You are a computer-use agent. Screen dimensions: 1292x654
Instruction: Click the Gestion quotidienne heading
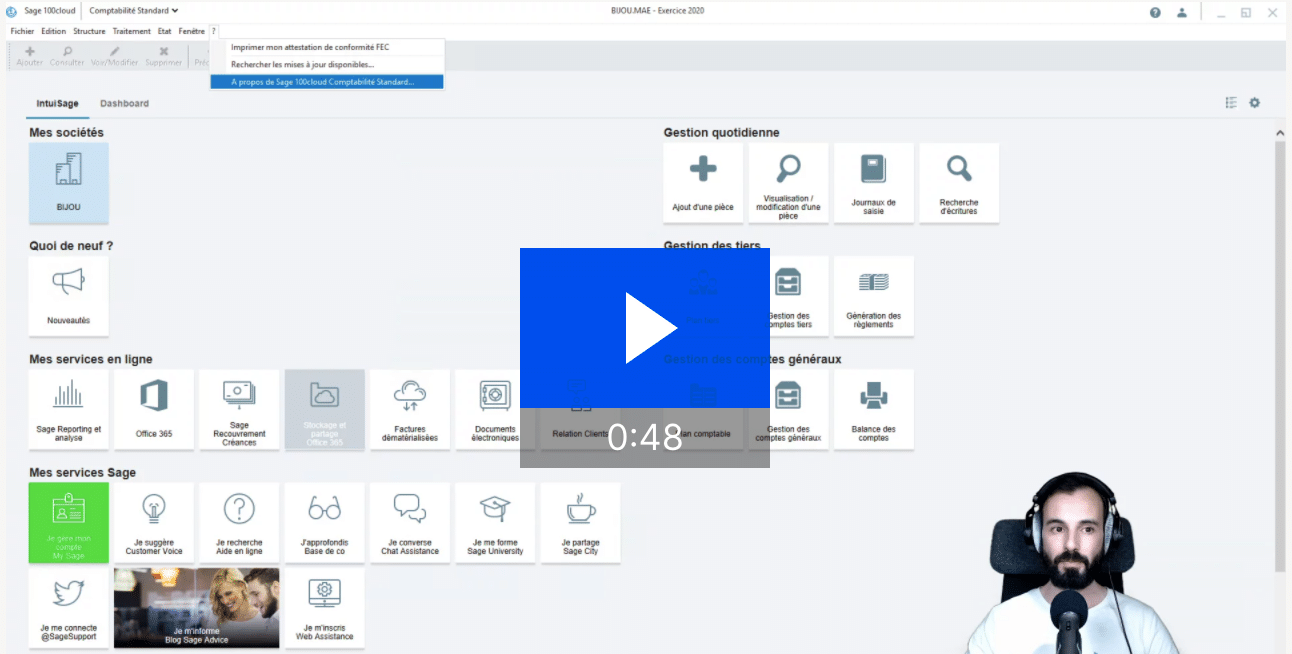722,132
